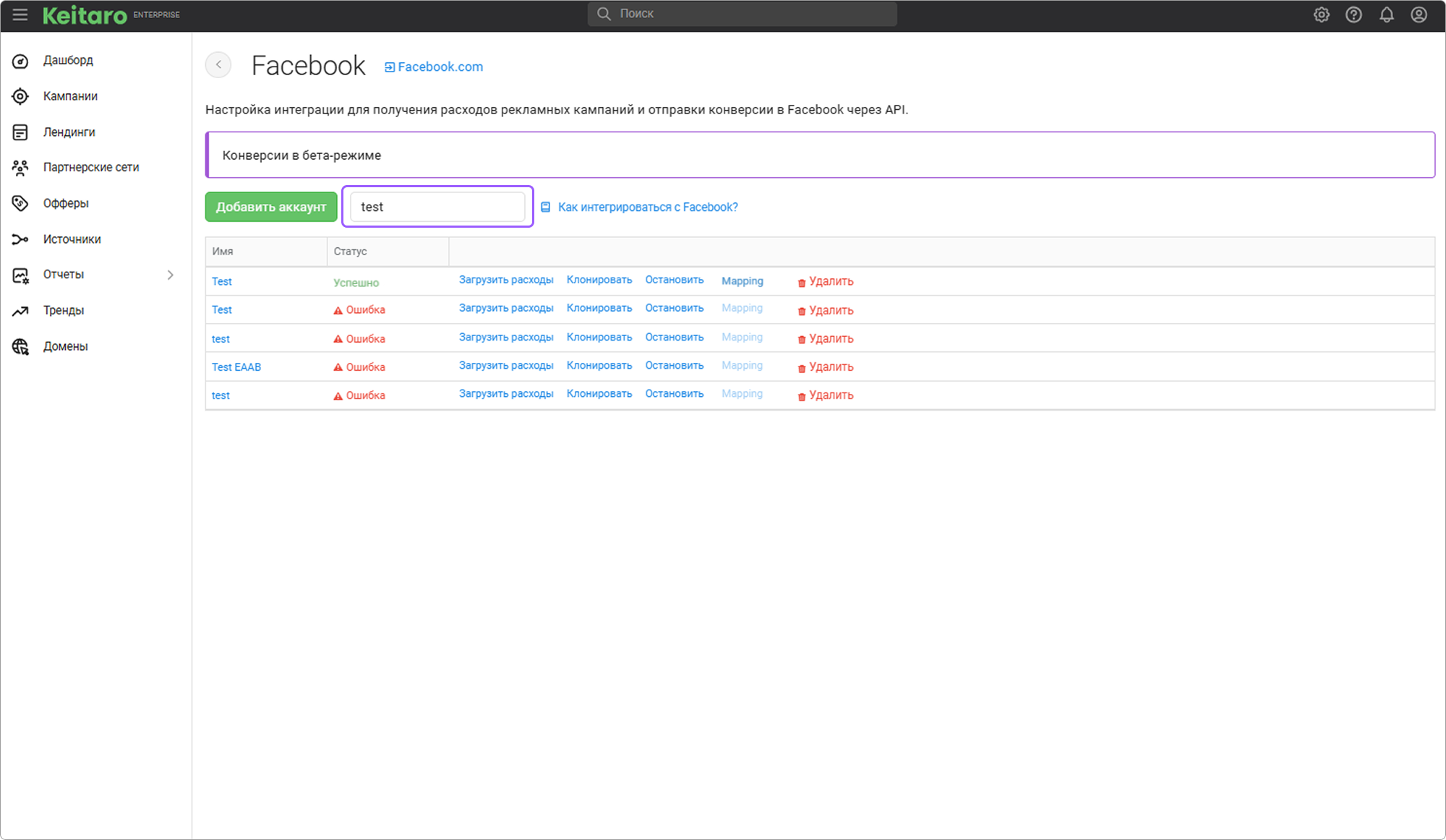Click the Кампании target icon
Viewport: 1446px width, 840px height.
pyautogui.click(x=20, y=96)
